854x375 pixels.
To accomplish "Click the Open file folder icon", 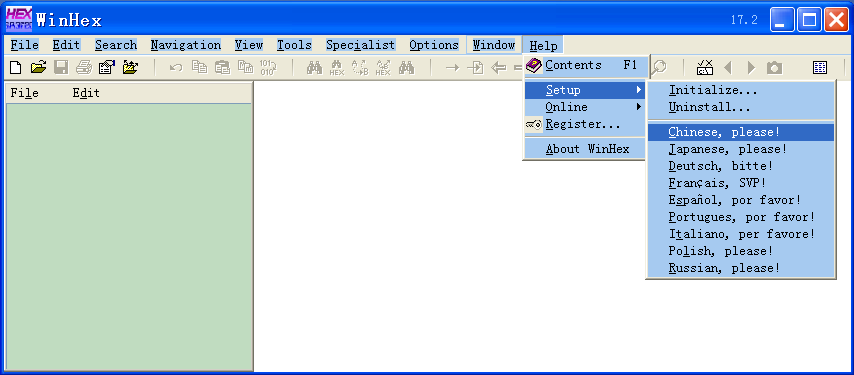I will pyautogui.click(x=38, y=67).
